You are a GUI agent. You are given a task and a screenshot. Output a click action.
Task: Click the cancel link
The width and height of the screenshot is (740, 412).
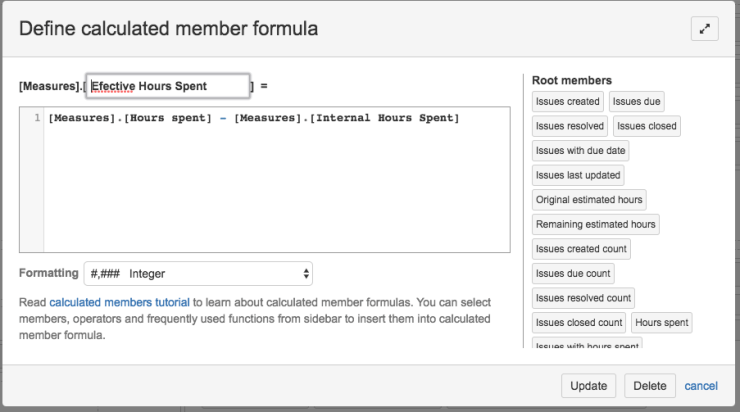coord(701,386)
